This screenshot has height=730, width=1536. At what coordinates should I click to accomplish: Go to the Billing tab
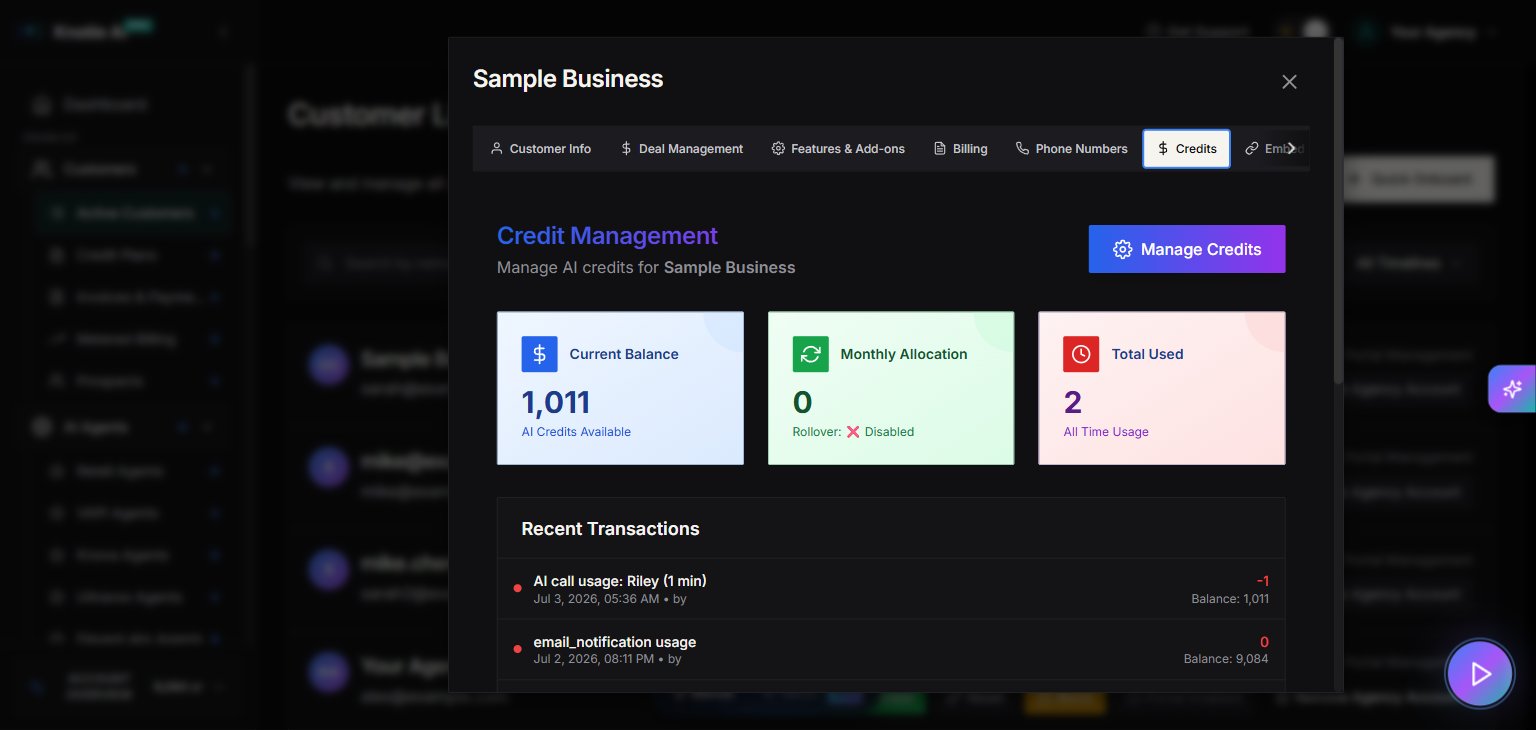(960, 149)
